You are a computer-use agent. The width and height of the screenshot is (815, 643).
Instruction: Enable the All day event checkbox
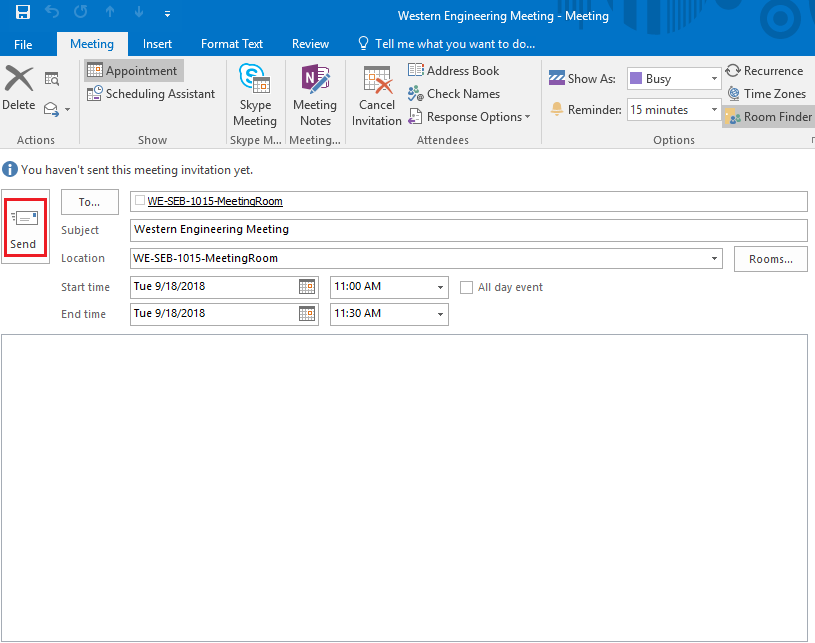click(467, 288)
